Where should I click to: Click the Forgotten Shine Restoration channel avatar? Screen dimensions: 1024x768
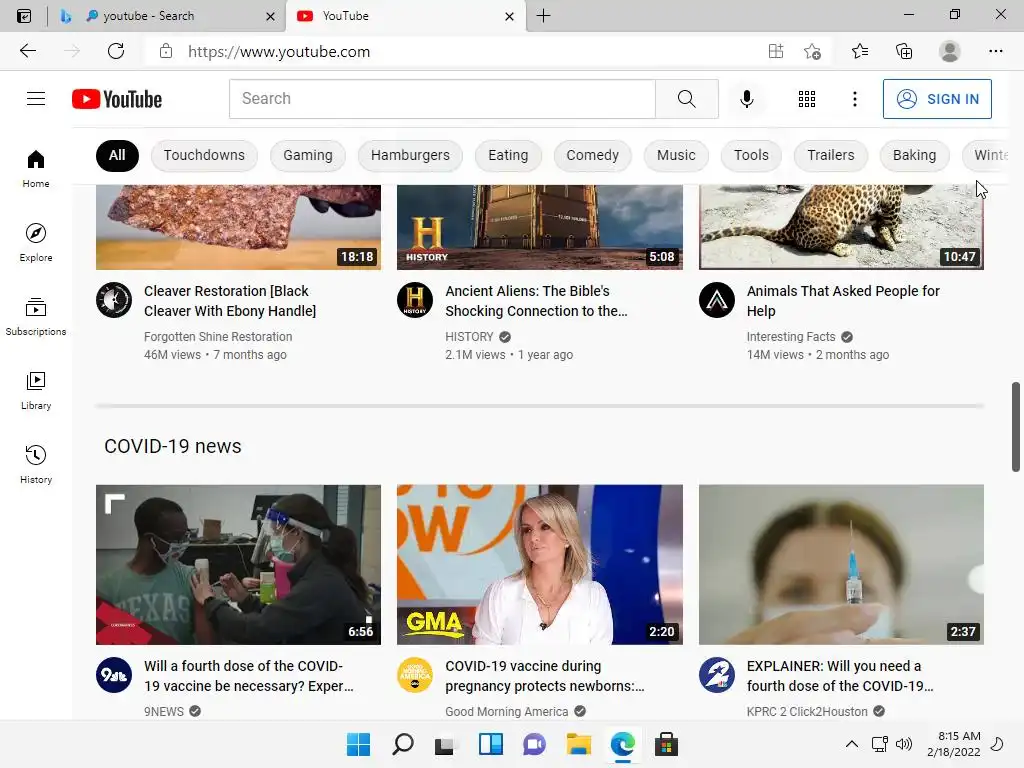point(114,300)
